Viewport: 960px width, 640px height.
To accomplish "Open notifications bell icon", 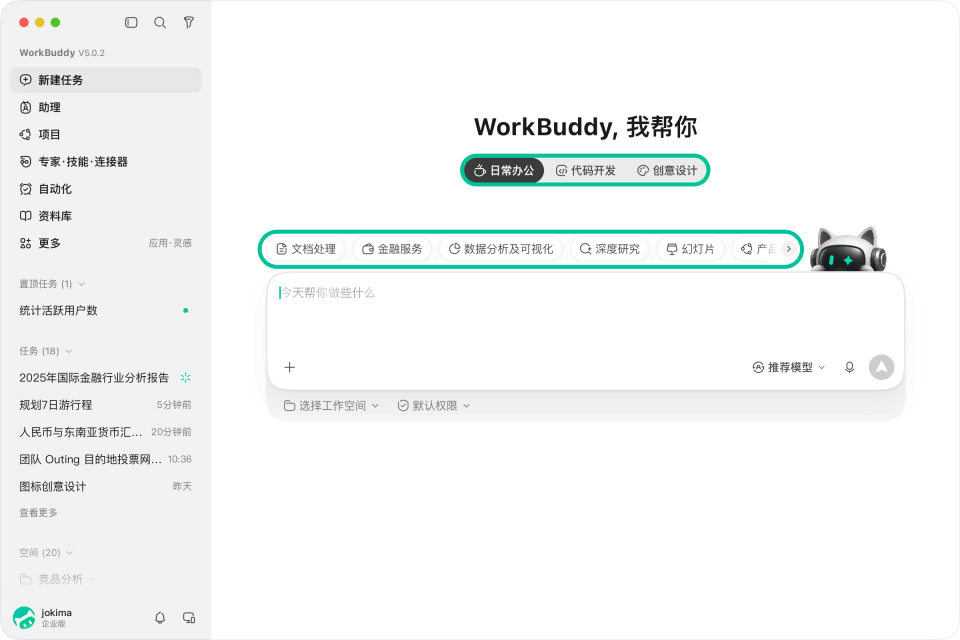I will tap(160, 617).
